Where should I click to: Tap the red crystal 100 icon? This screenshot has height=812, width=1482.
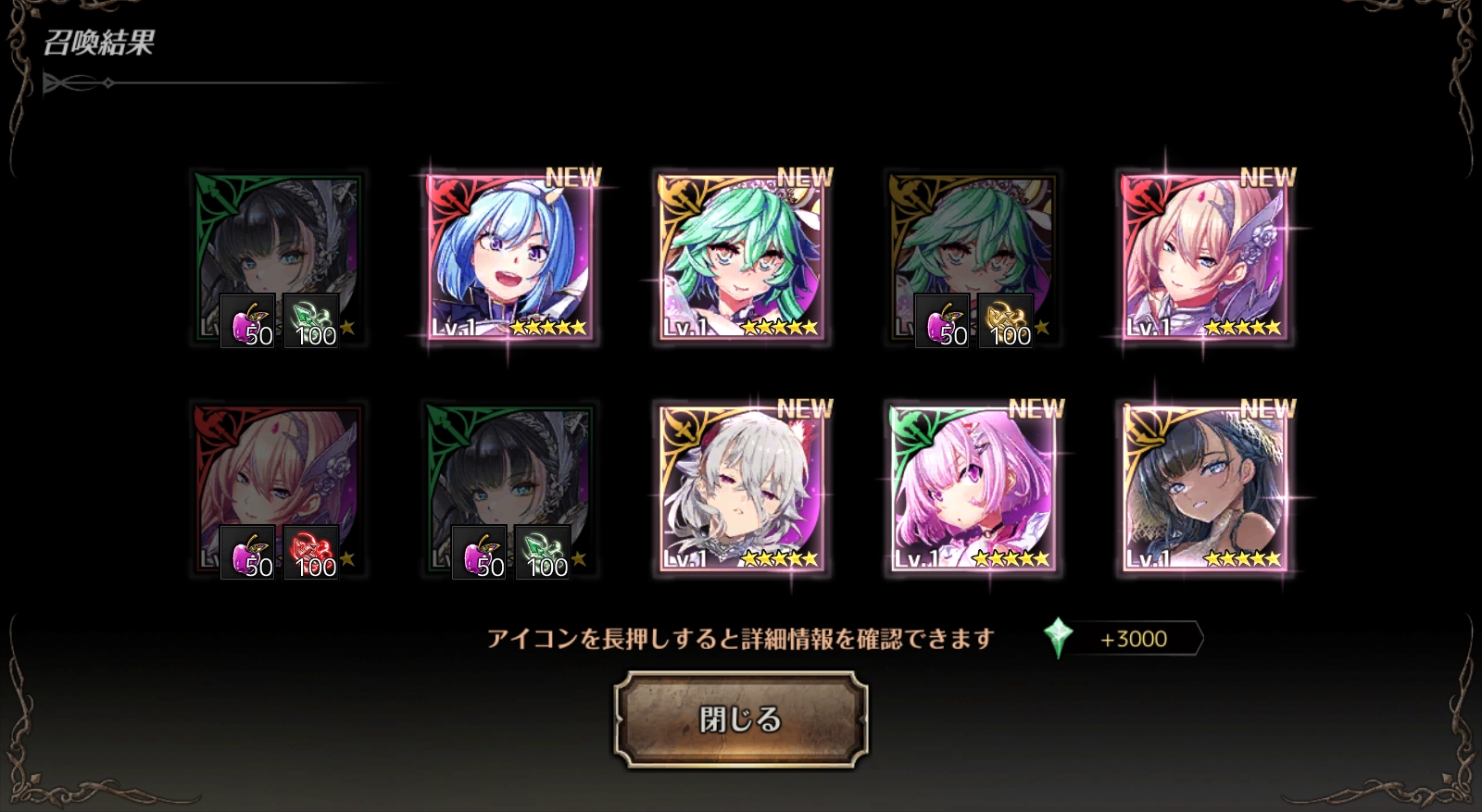tap(311, 553)
